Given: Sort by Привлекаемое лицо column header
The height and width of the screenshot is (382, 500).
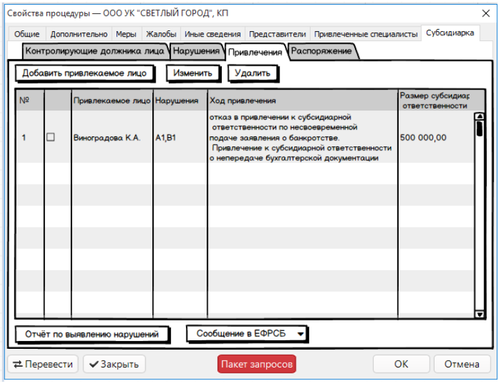Looking at the screenshot, I should coord(112,100).
